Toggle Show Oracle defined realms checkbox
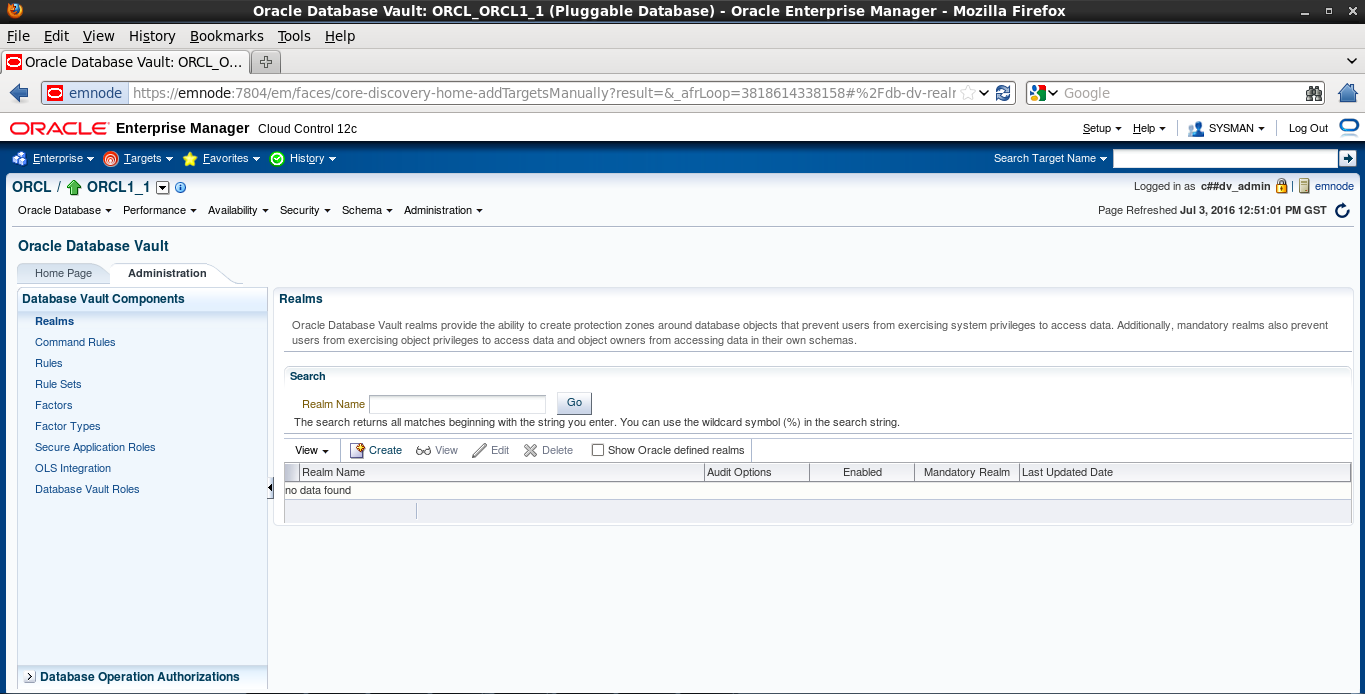This screenshot has width=1365, height=694. (x=598, y=450)
